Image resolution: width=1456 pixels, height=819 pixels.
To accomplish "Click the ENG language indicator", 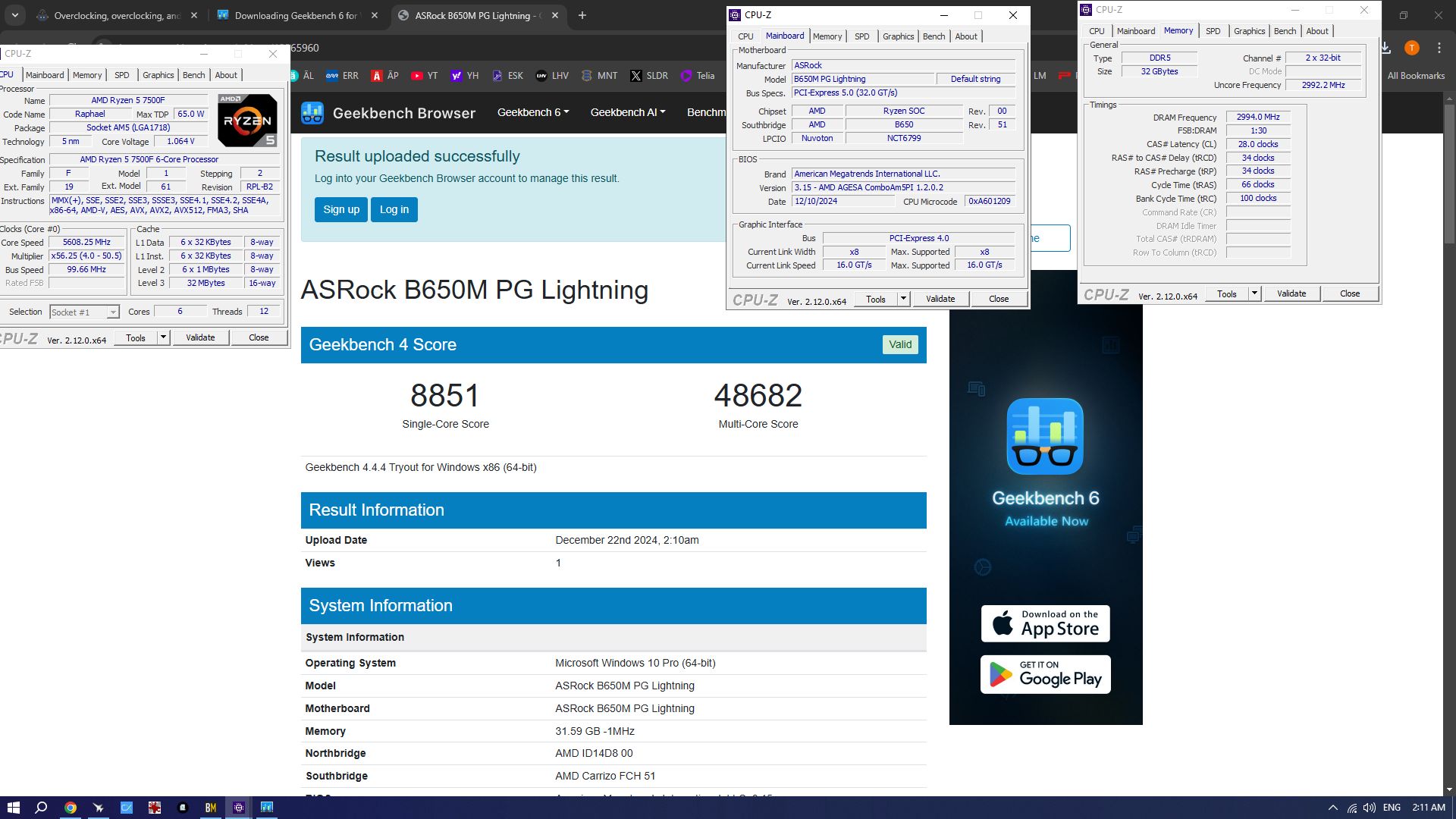I will (1392, 808).
